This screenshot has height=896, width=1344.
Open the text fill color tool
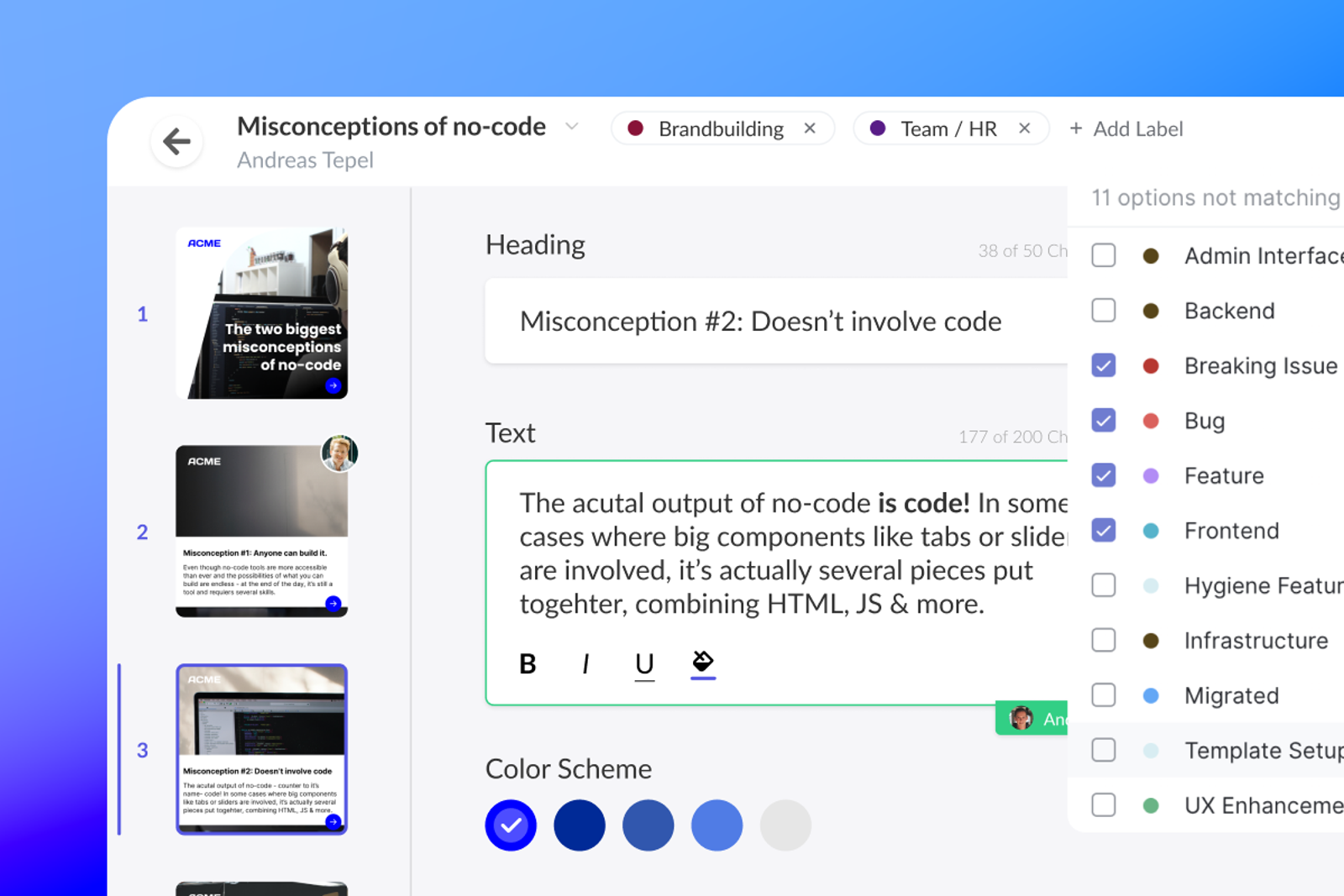click(x=703, y=663)
